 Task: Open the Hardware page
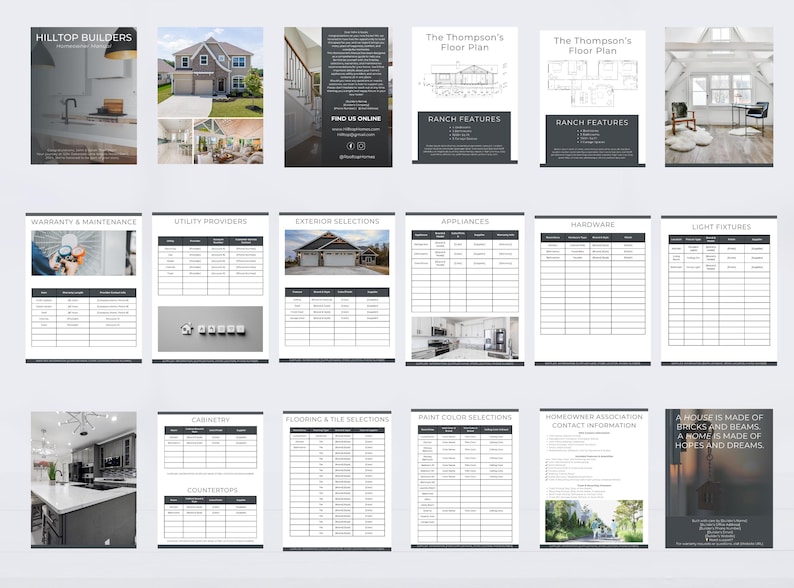(592, 290)
